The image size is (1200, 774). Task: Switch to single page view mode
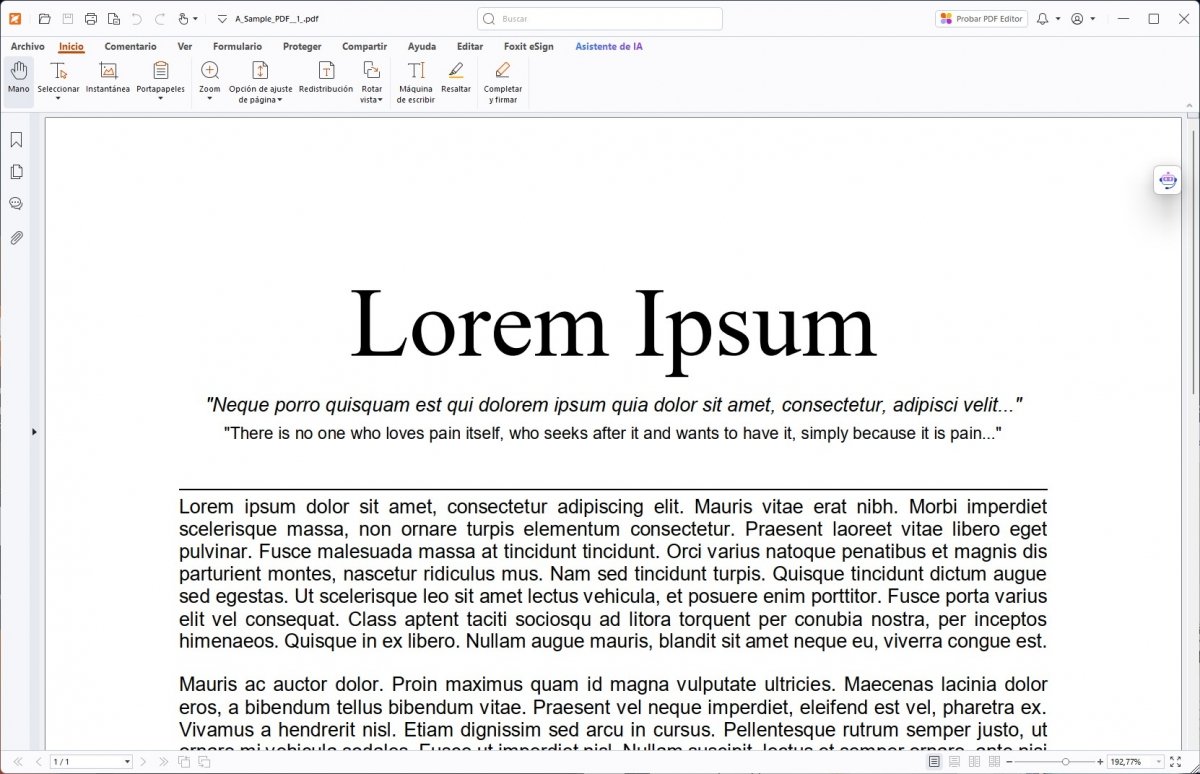coord(936,762)
